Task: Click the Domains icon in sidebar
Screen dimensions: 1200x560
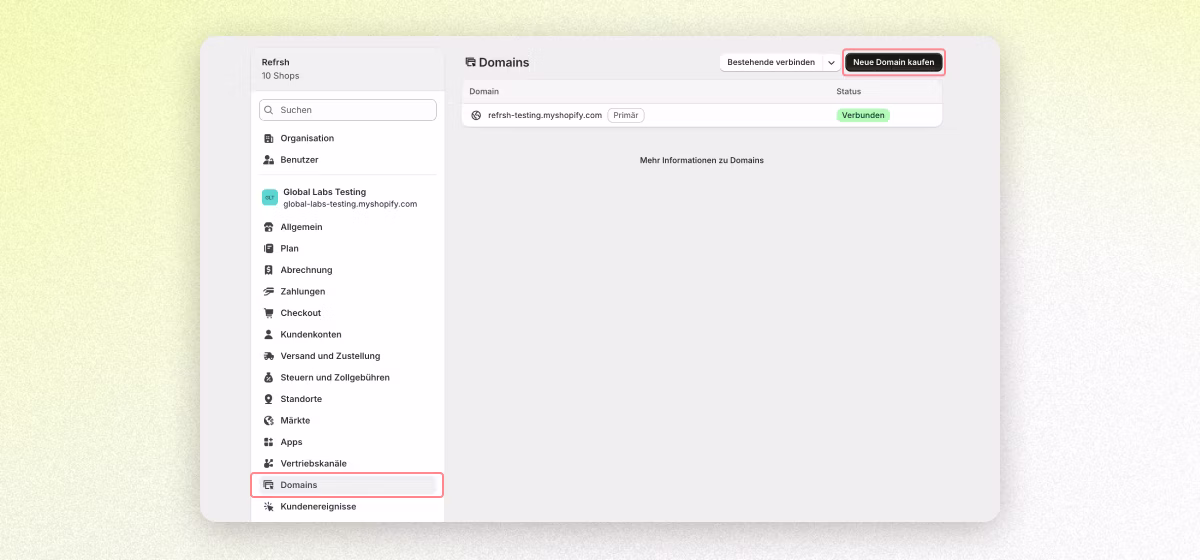Action: [x=268, y=485]
